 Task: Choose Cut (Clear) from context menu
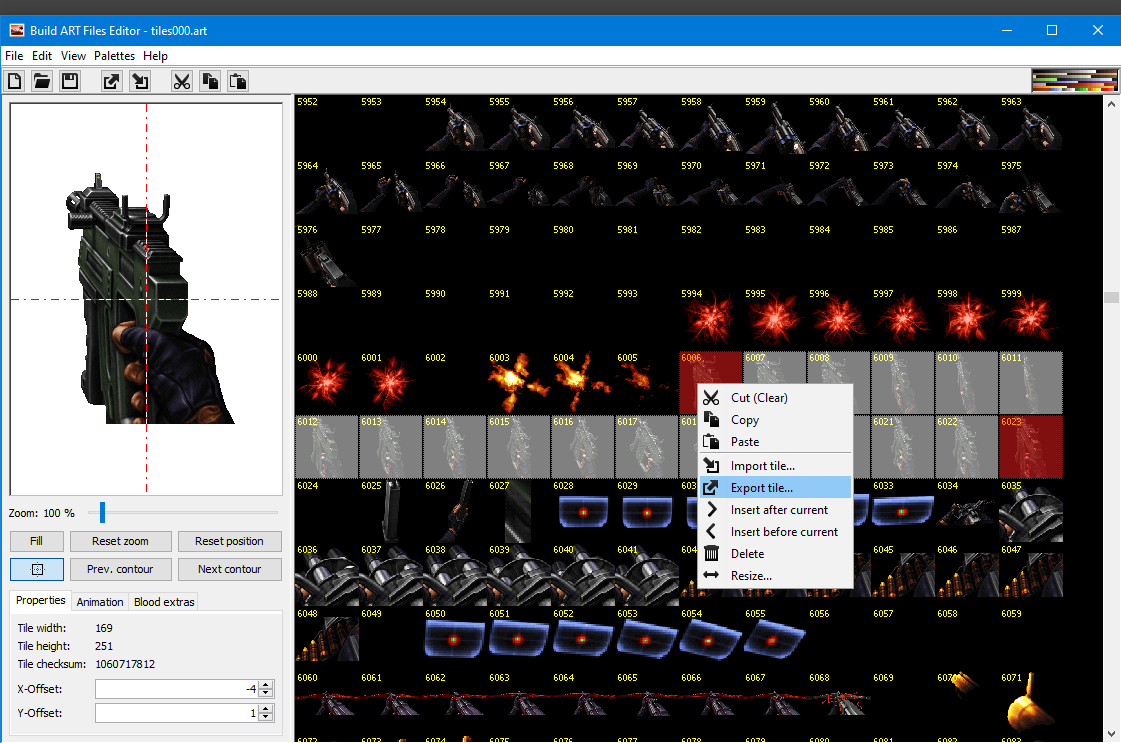tap(775, 398)
